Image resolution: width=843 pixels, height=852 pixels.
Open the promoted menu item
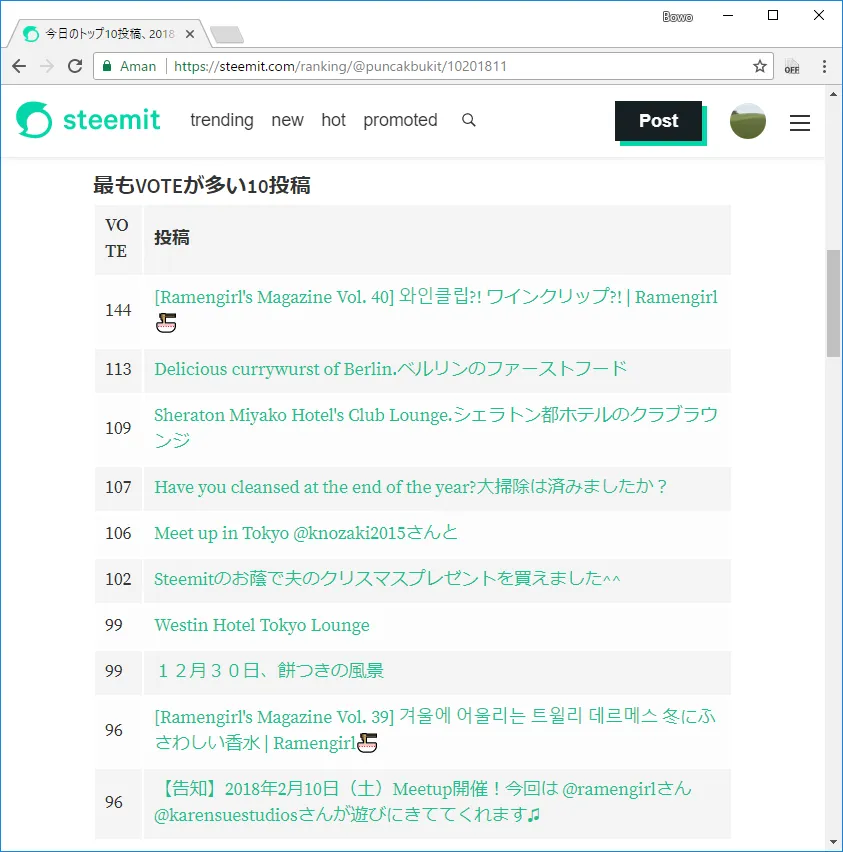400,120
